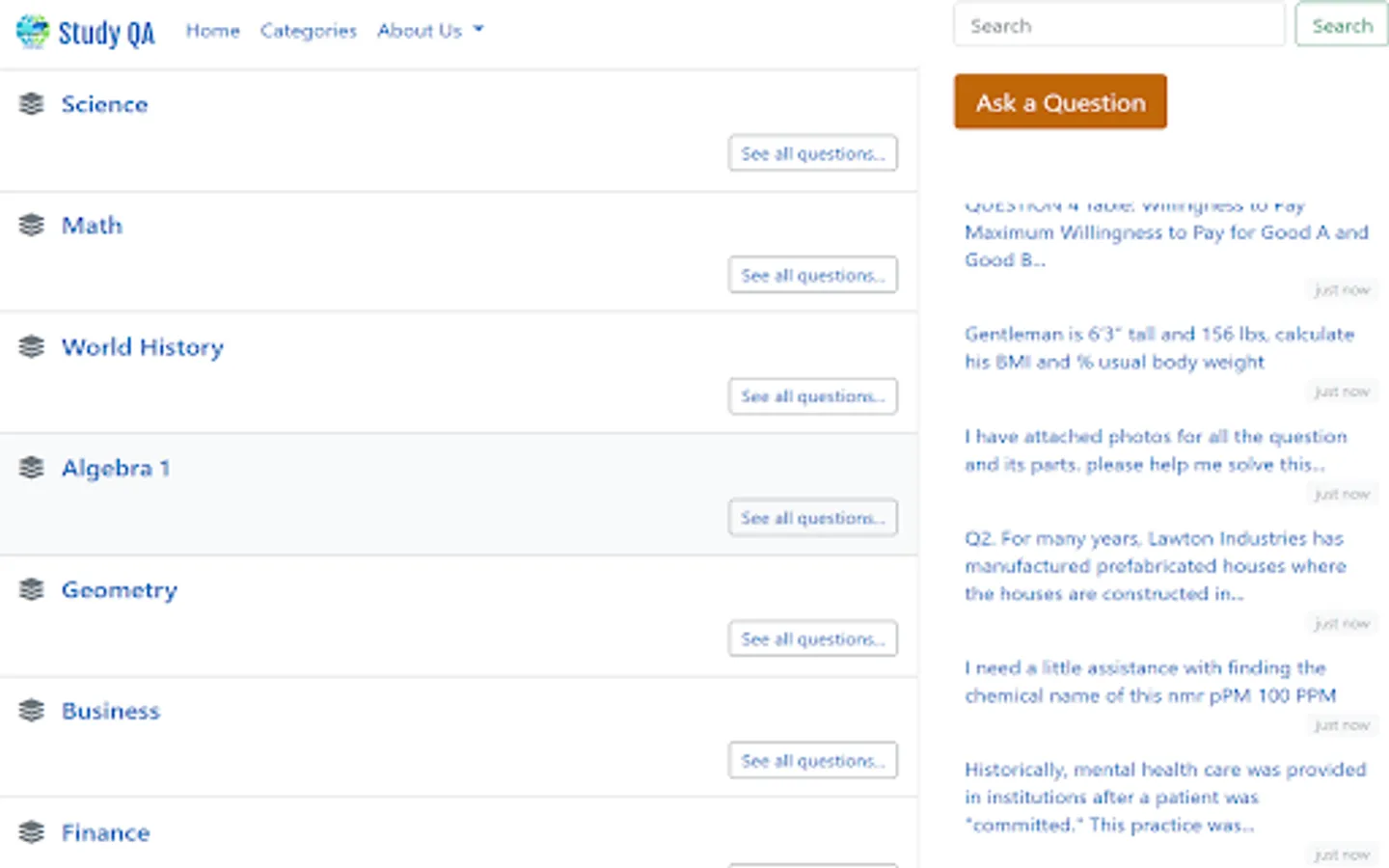See all questions under Science
The height and width of the screenshot is (868, 1389).
tap(812, 153)
